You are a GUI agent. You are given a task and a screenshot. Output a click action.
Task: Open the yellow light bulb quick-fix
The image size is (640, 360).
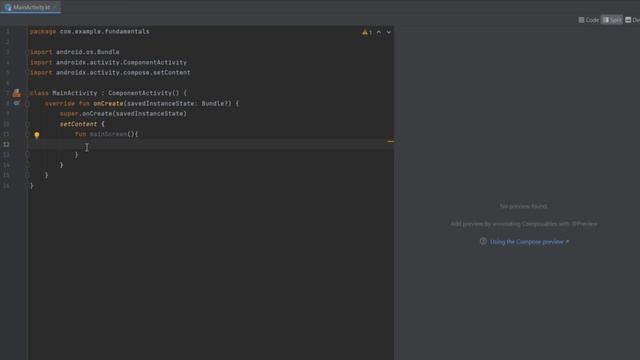click(37, 135)
